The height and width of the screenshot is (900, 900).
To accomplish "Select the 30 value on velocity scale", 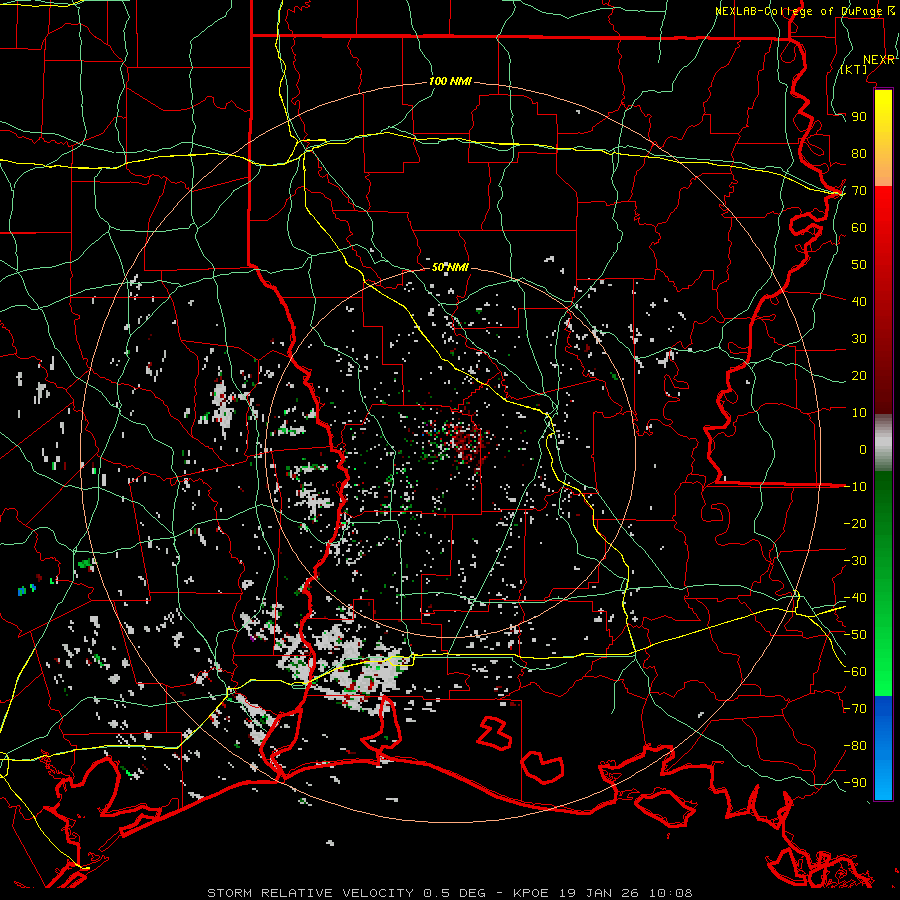I will coord(859,339).
